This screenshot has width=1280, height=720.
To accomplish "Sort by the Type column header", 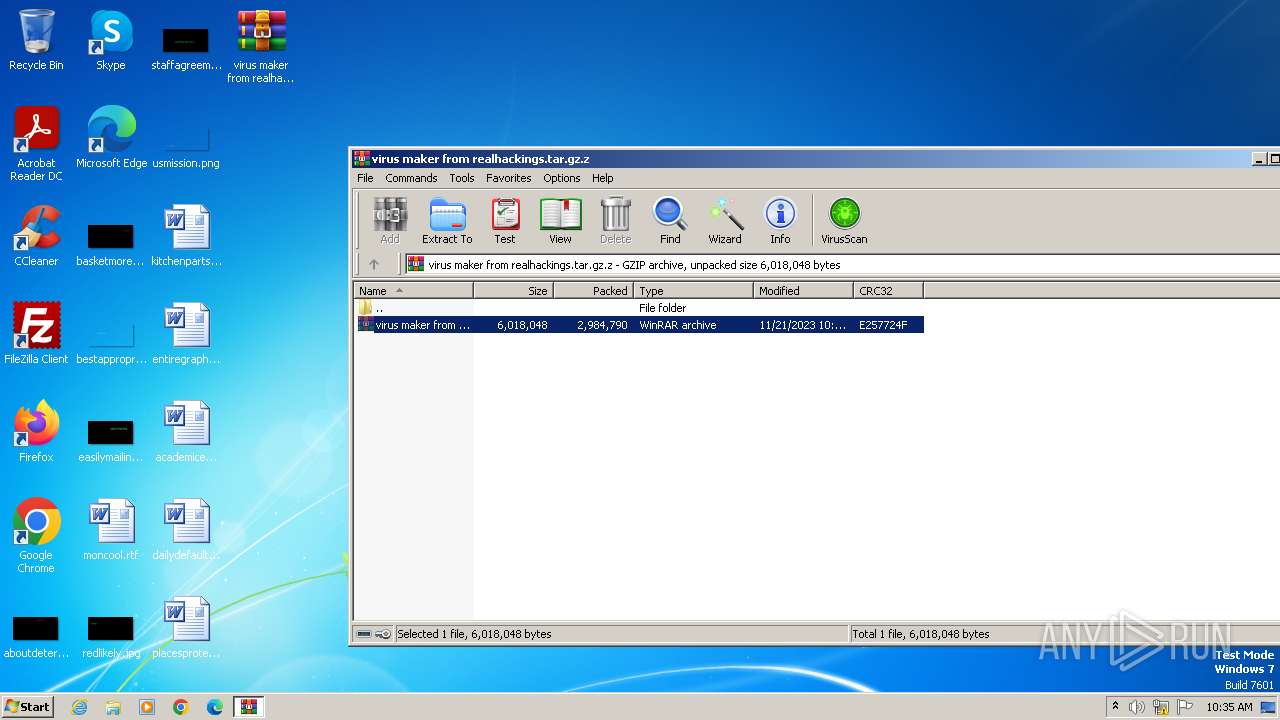I will (x=693, y=291).
